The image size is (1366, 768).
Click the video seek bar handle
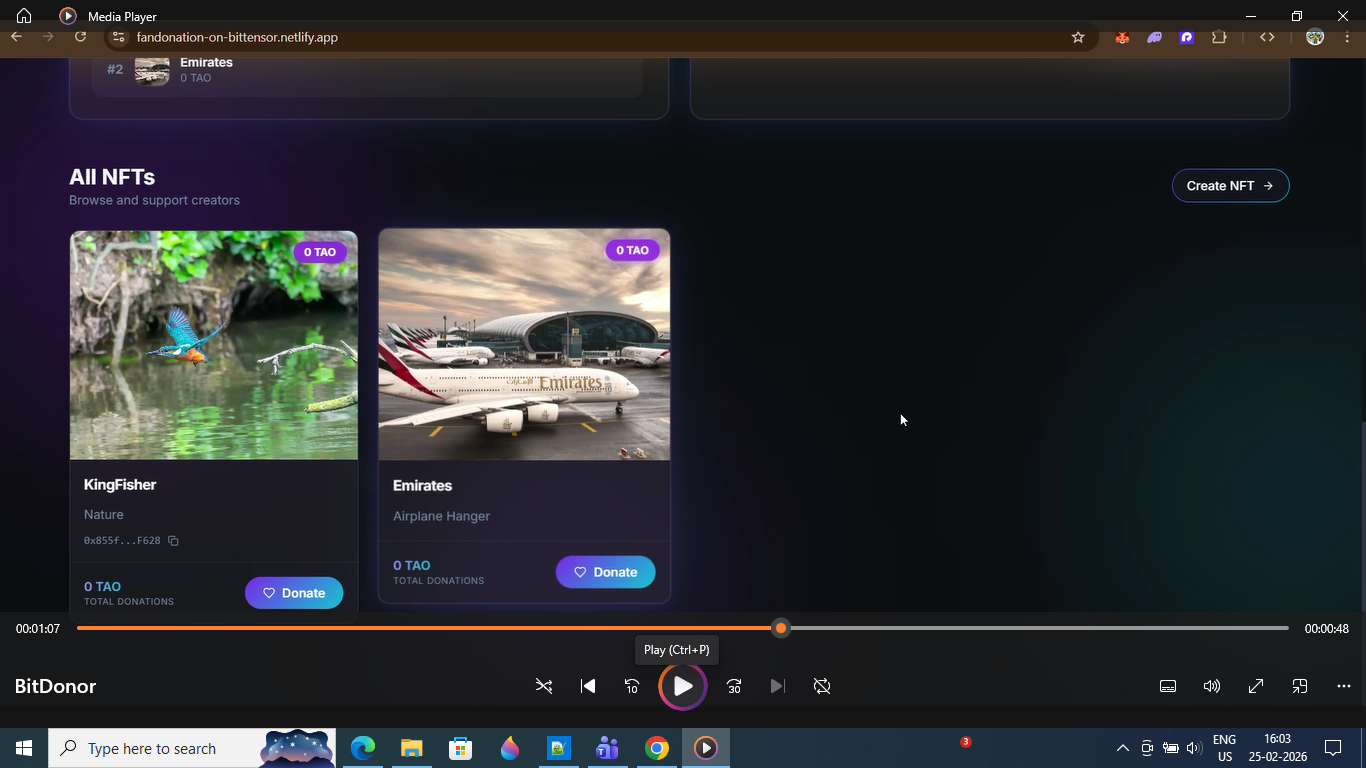pos(781,628)
